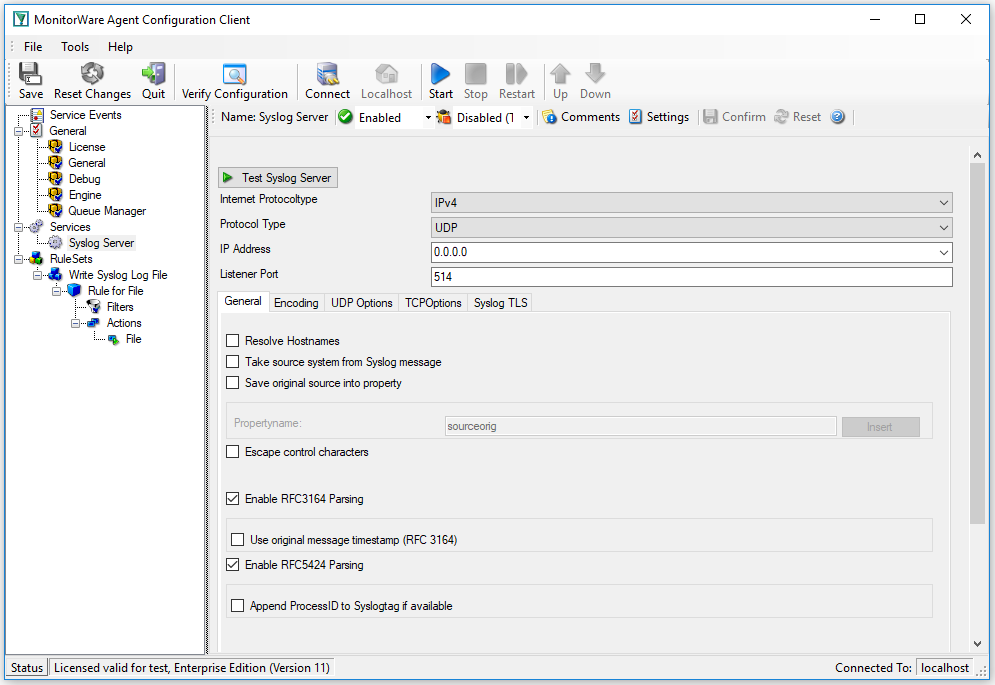Viewport: 995px width, 685px height.
Task: Click the Stop toolbar icon
Action: 475,74
